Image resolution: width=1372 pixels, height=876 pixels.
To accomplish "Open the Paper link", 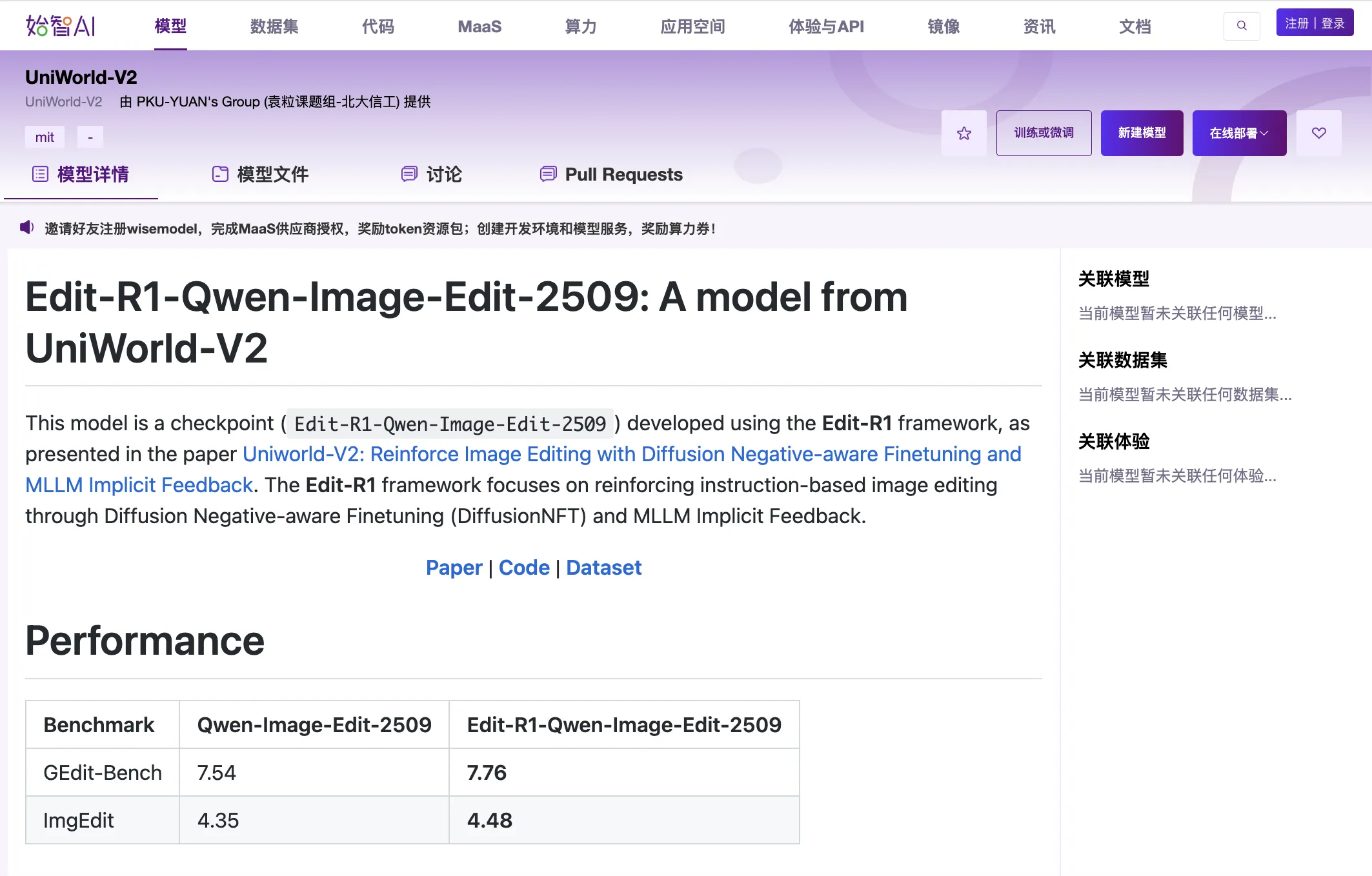I will (454, 568).
